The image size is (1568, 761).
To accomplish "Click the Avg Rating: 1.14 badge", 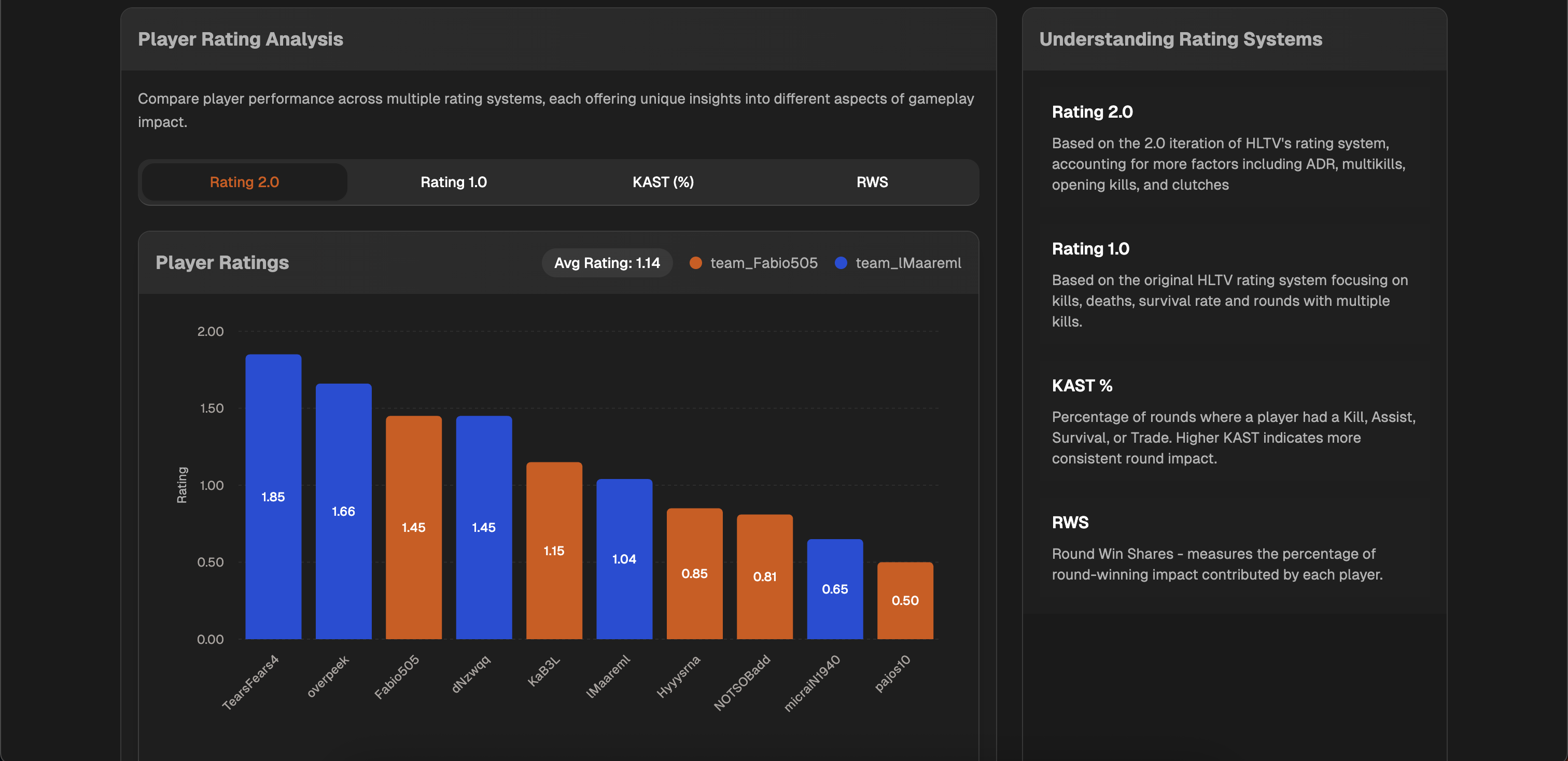I will coord(607,263).
